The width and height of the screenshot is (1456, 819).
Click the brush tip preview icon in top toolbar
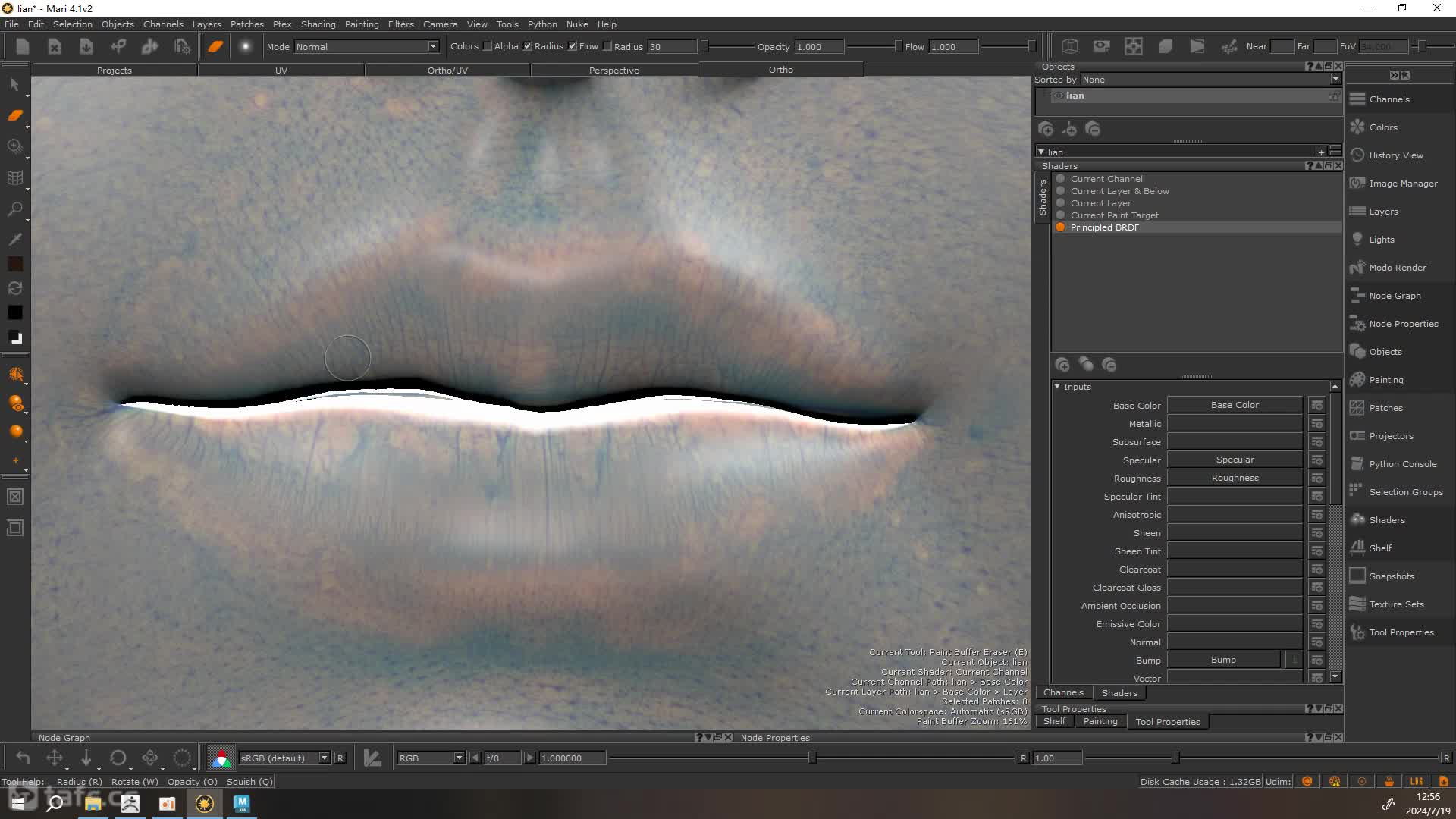tap(245, 46)
